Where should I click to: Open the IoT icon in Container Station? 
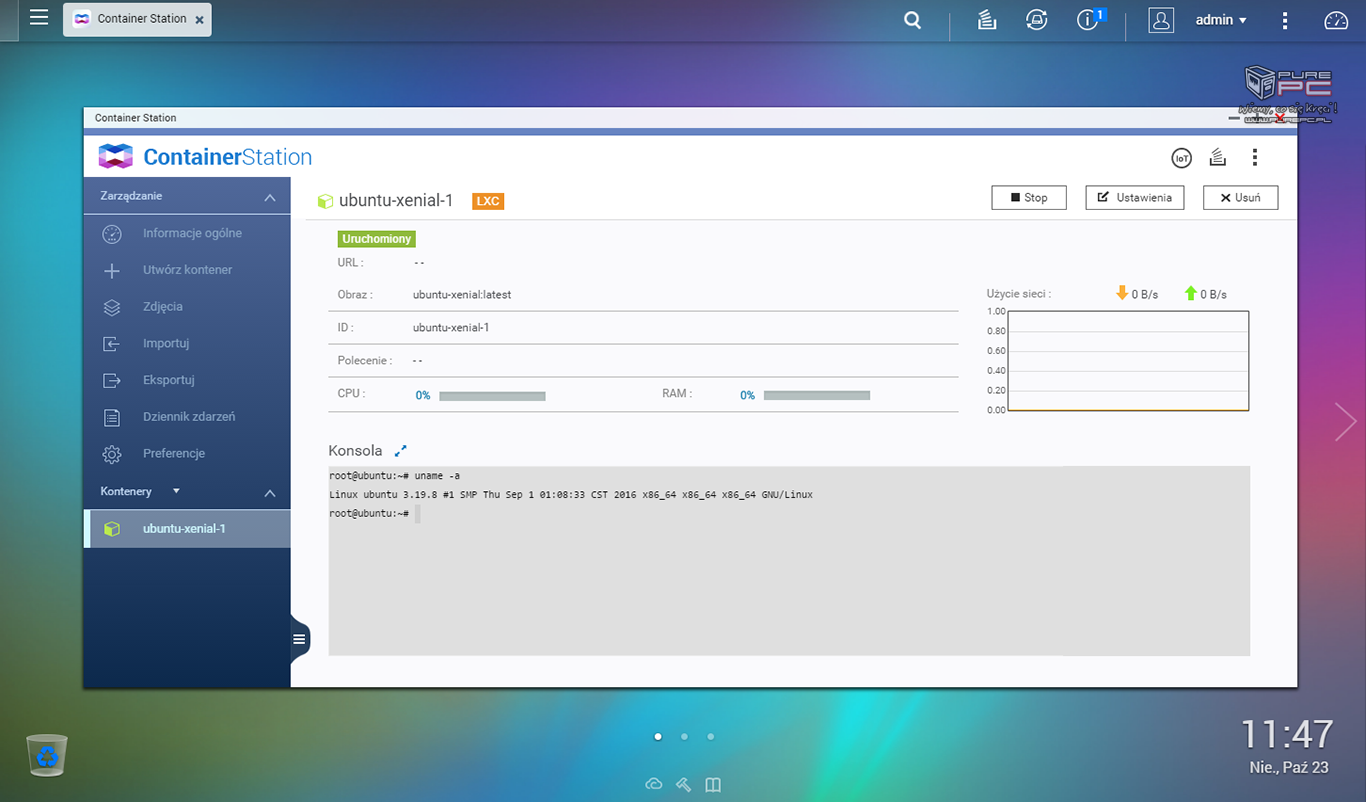(1182, 158)
